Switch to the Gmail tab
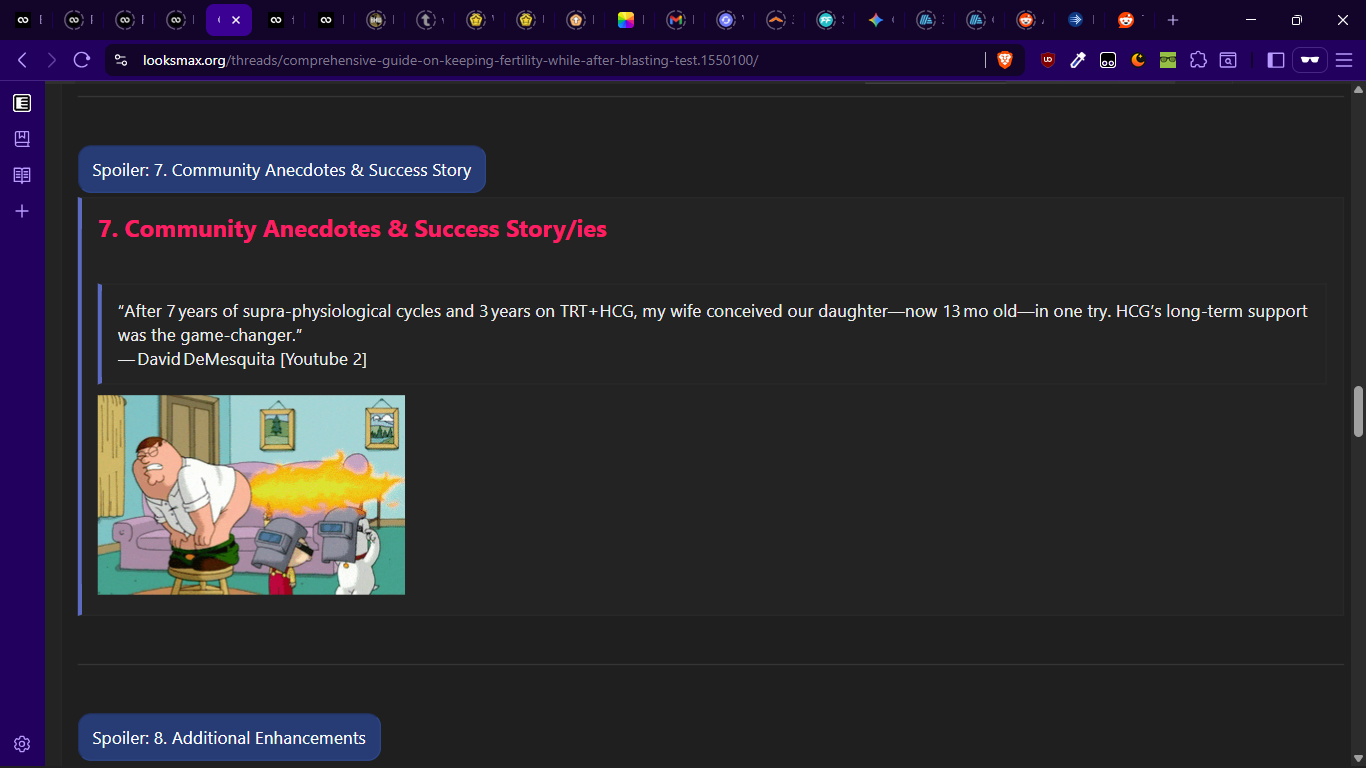This screenshot has width=1366, height=768. [x=676, y=20]
